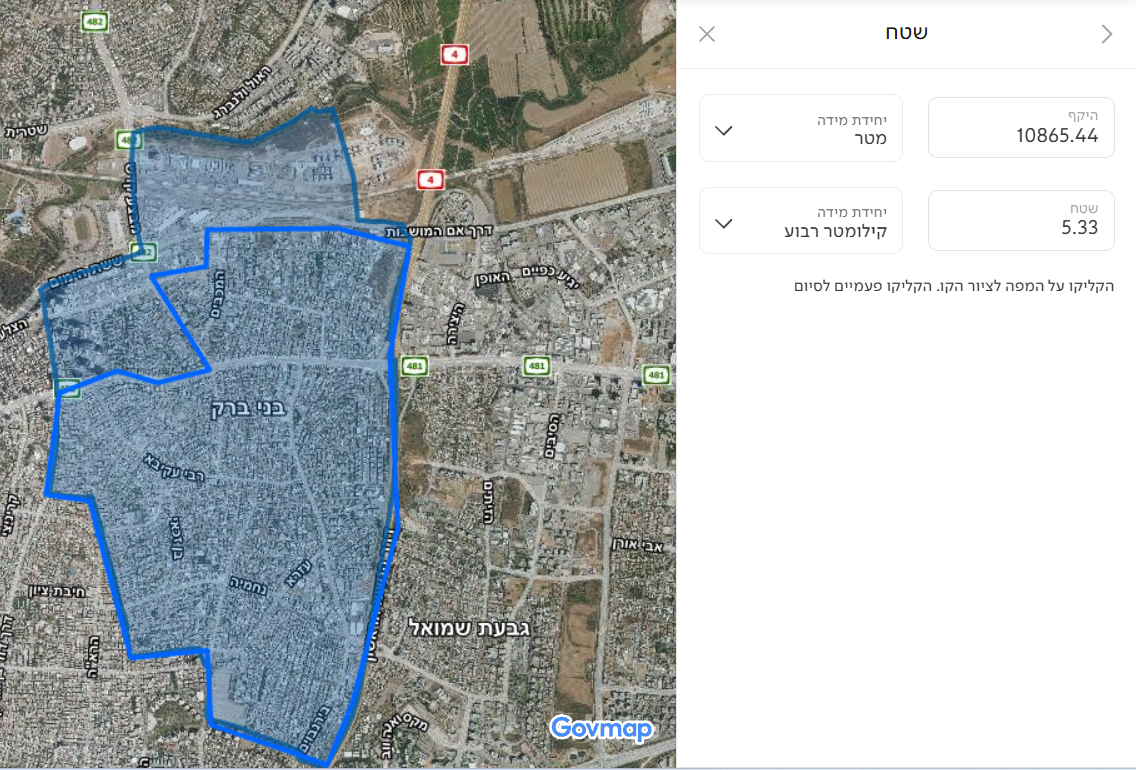This screenshot has width=1136, height=770.
Task: Click the הסיבים street label
Action: pos(551,436)
